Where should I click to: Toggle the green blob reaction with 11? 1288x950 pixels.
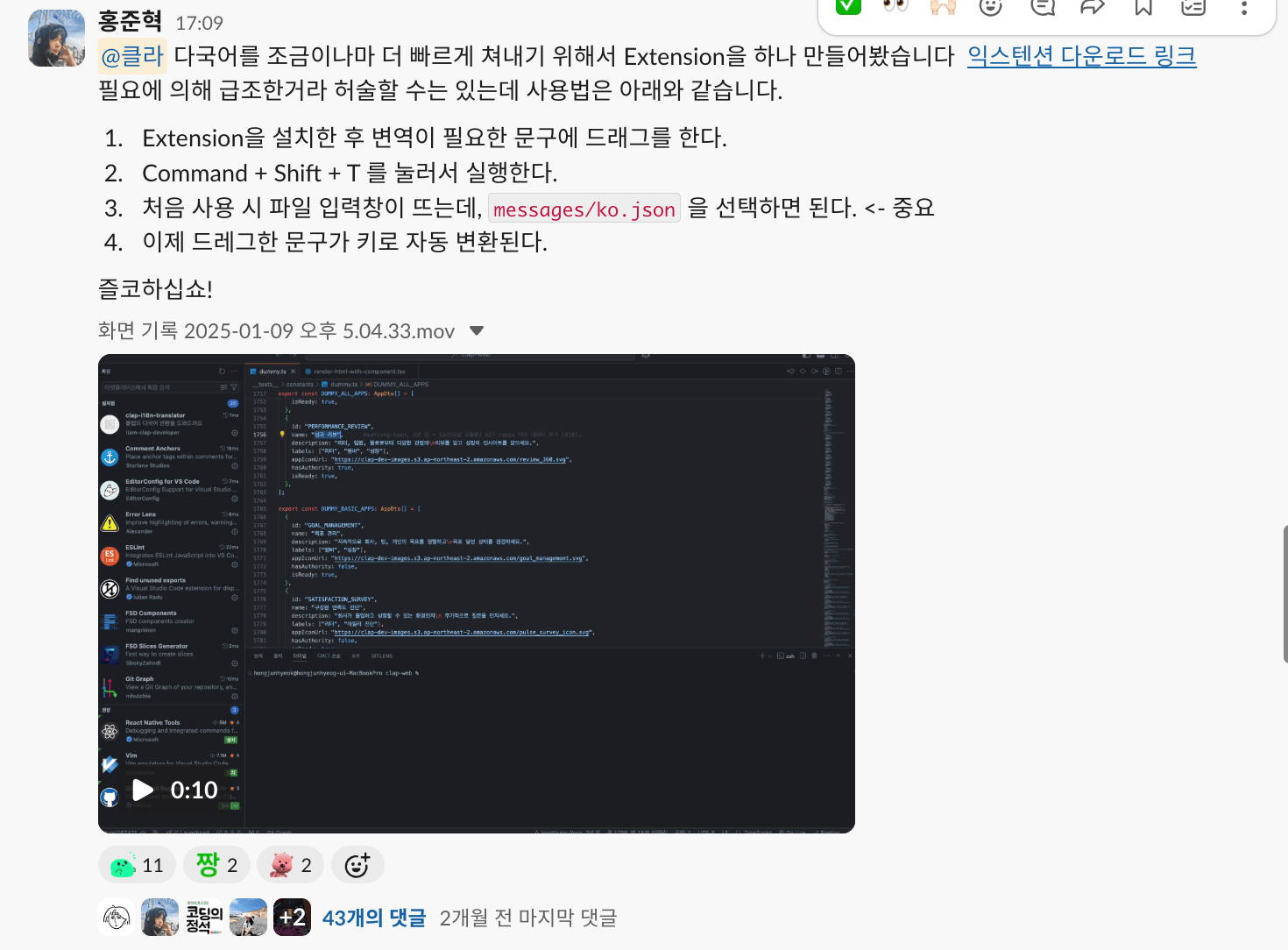[x=137, y=865]
